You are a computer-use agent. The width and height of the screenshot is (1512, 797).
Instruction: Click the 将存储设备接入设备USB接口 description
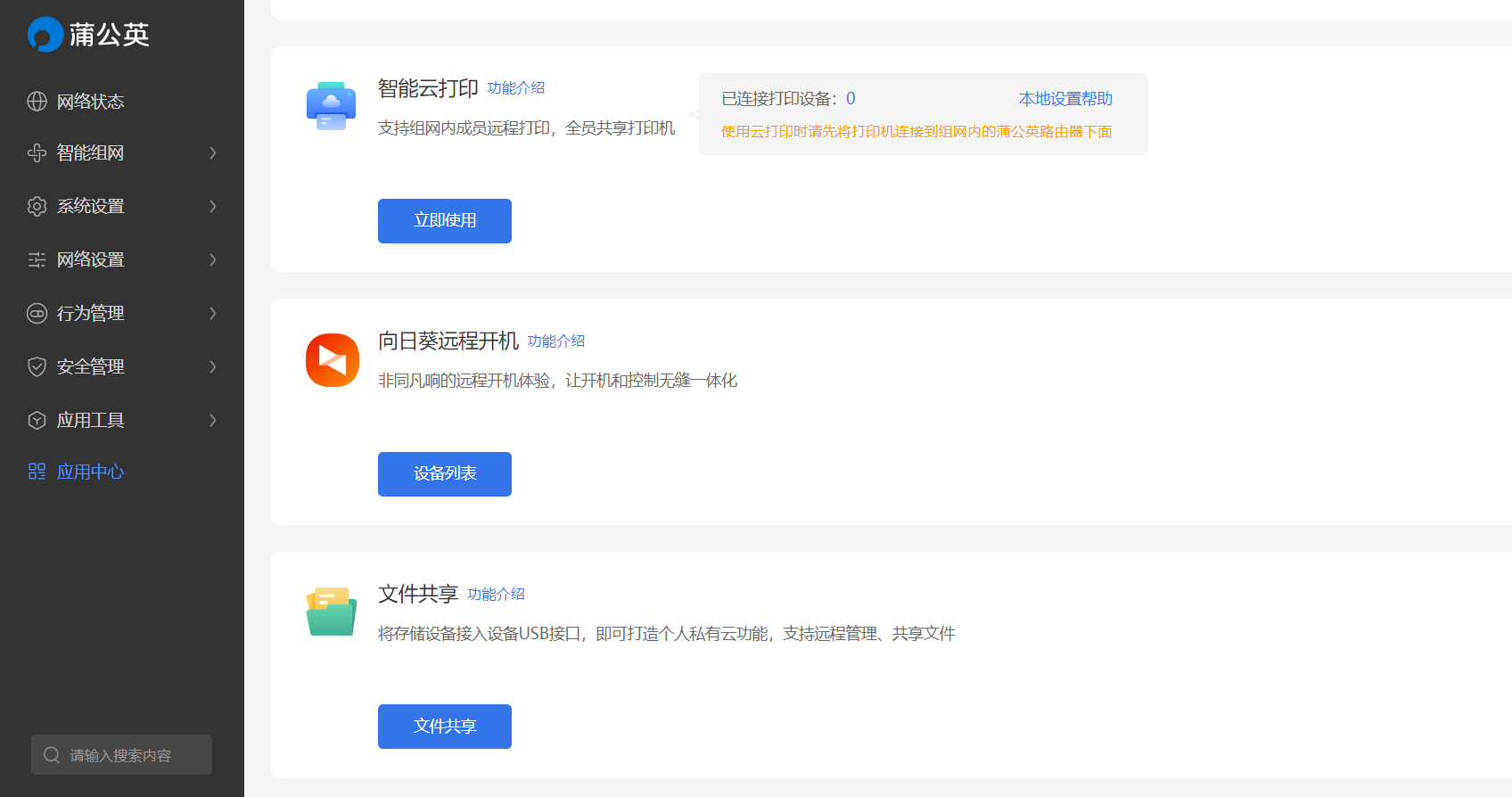click(x=667, y=634)
